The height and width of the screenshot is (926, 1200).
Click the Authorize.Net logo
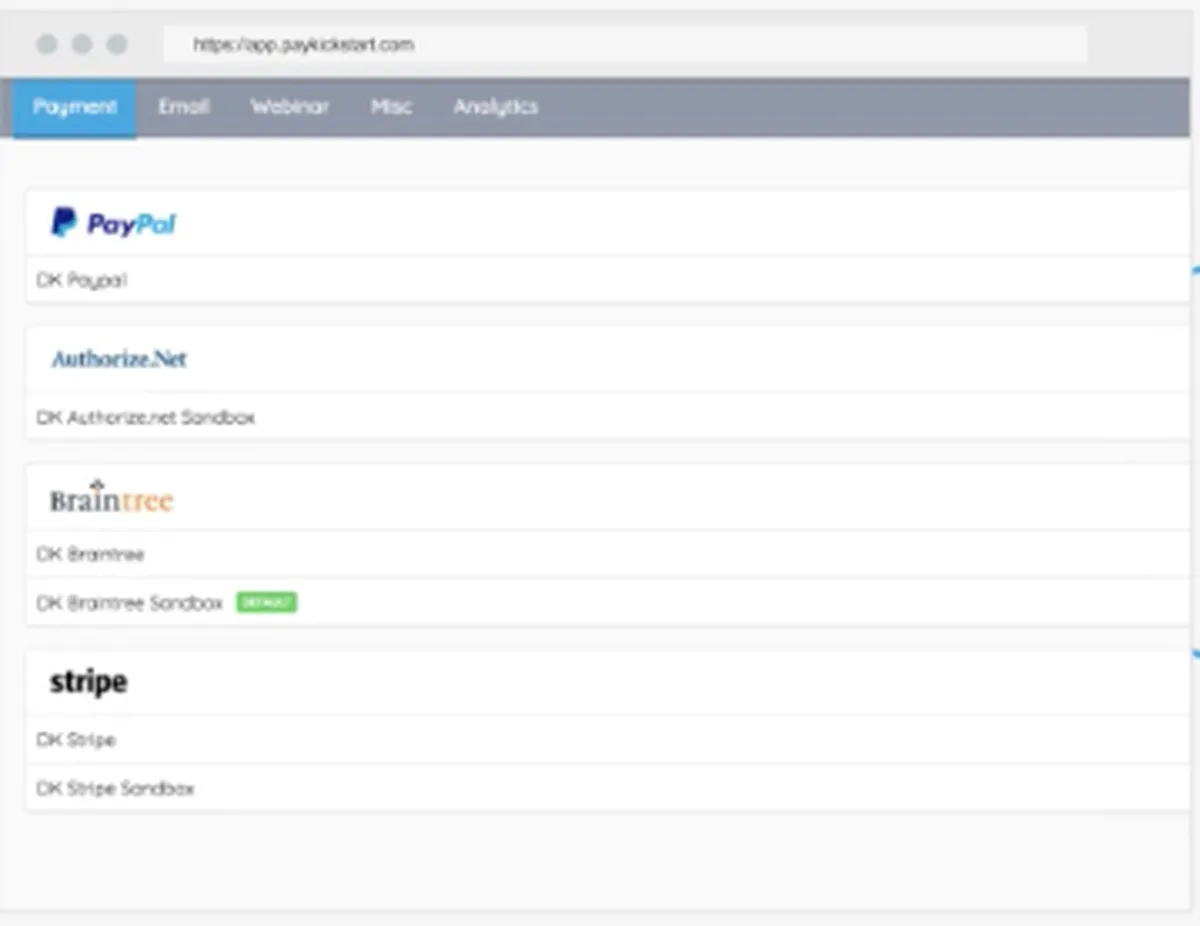coord(119,359)
